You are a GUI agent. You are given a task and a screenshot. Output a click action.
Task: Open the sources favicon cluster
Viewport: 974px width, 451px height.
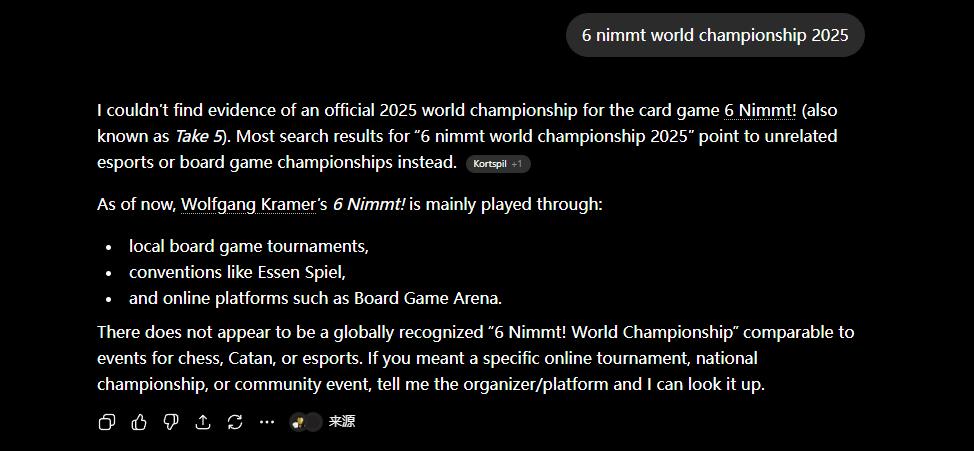click(306, 422)
